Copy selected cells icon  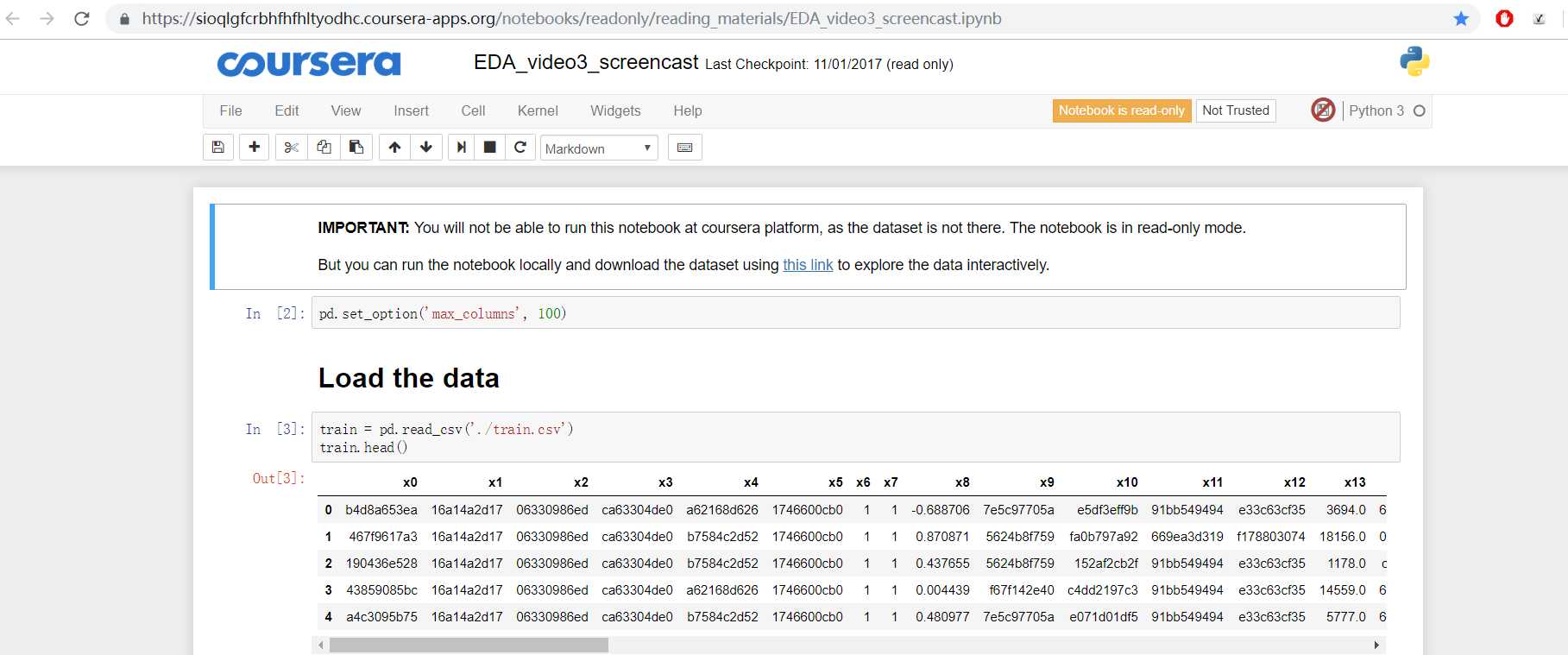click(324, 148)
